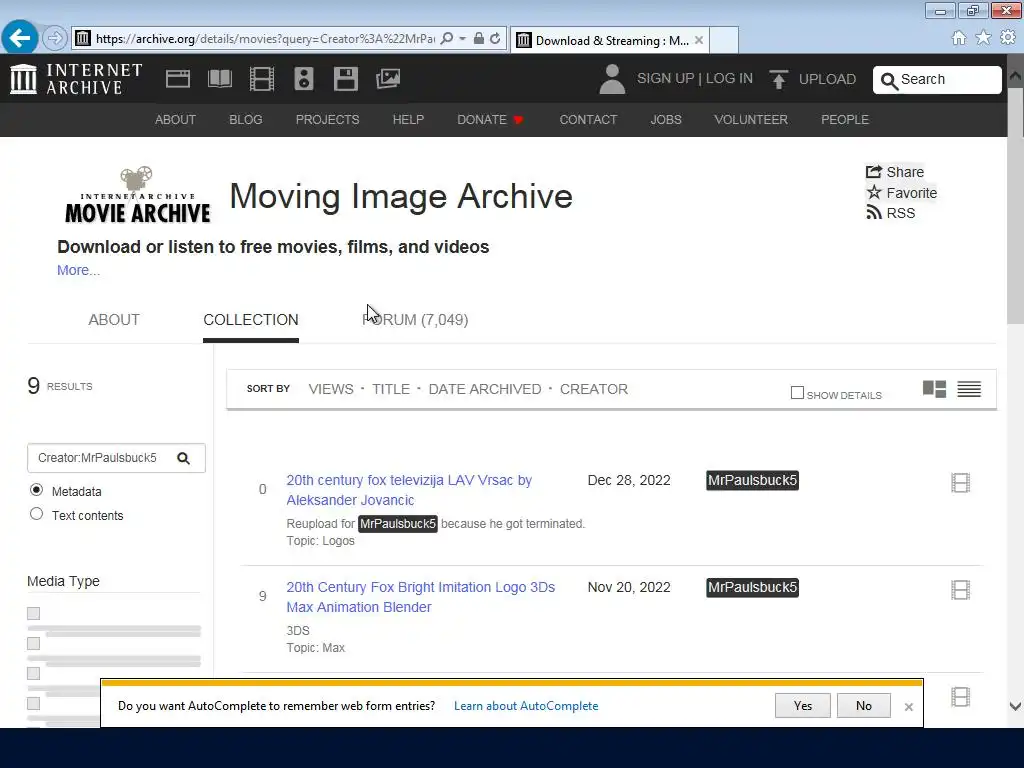The height and width of the screenshot is (768, 1024).
Task: Click the Internet Archive logo
Action: pyautogui.click(x=76, y=79)
